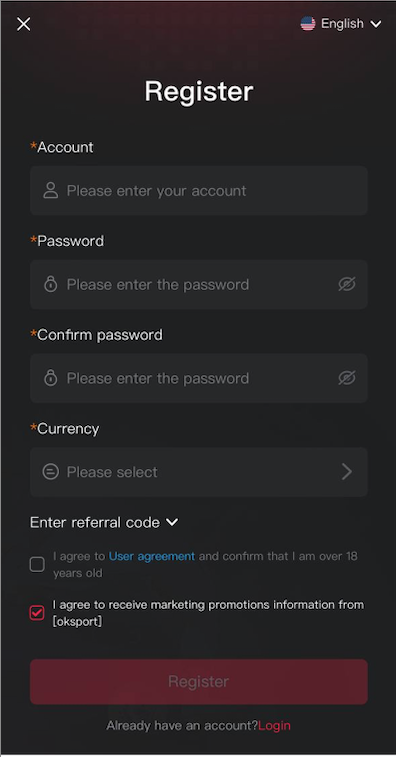This screenshot has height=757, width=396.
Task: Focus the Confirm password input field
Action: pyautogui.click(x=198, y=378)
